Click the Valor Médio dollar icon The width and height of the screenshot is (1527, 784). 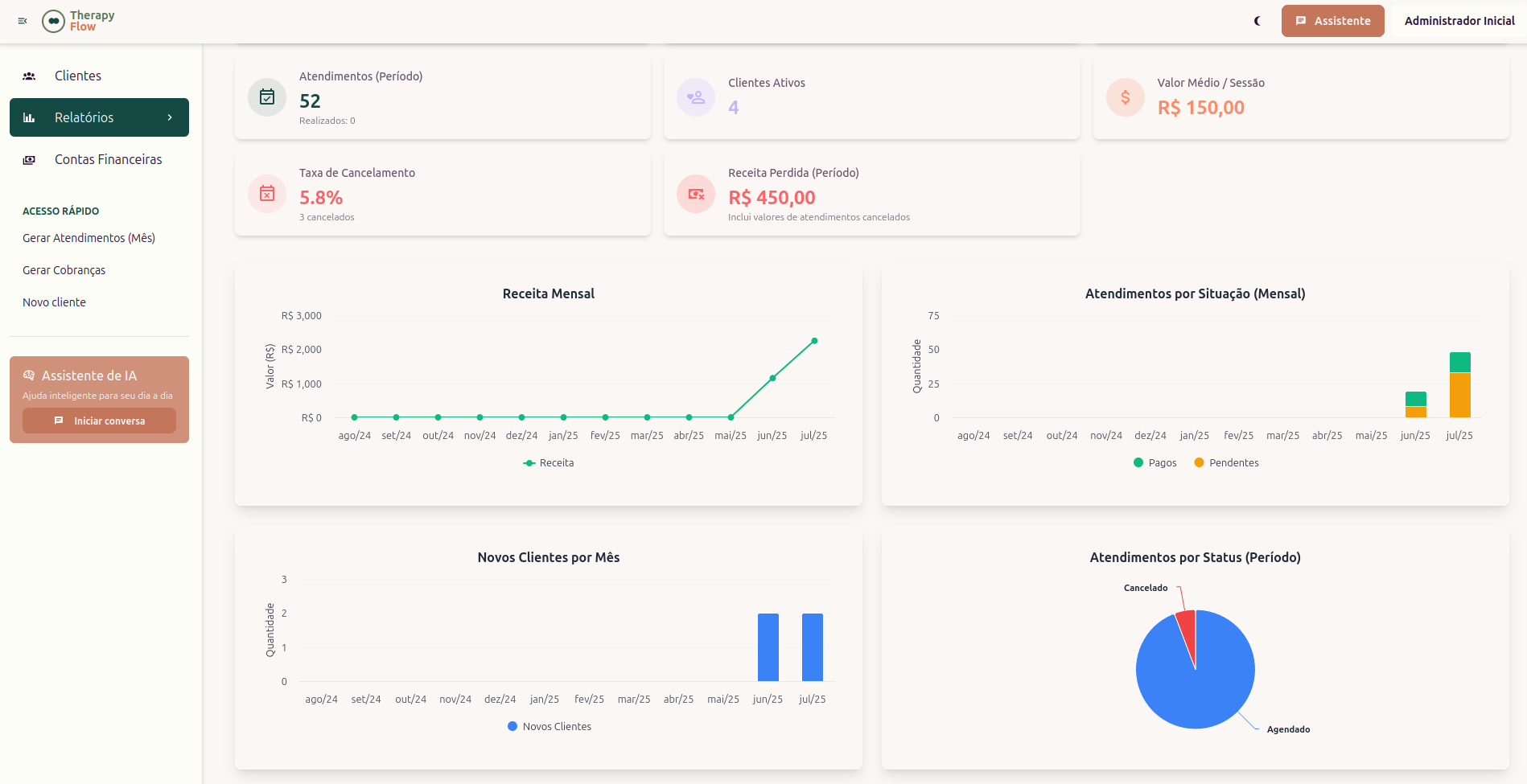1125,97
